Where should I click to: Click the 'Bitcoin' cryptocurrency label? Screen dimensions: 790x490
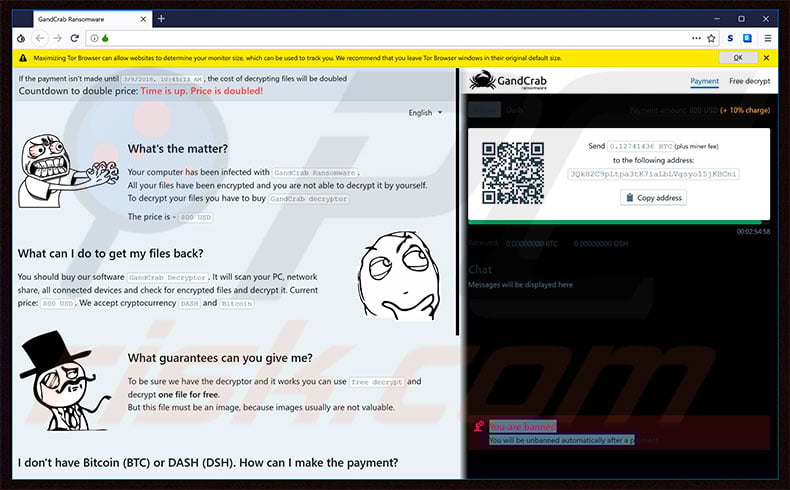pos(236,304)
